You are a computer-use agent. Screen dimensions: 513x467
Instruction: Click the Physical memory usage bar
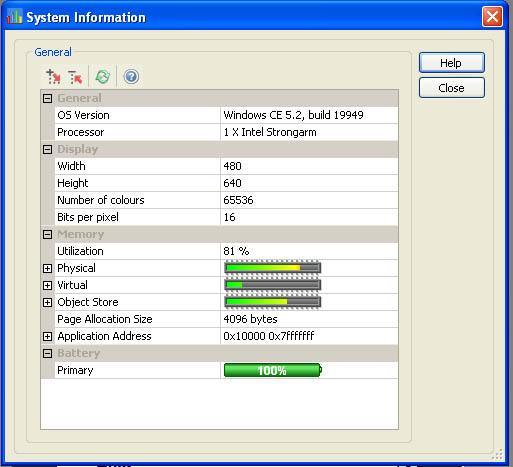click(x=273, y=268)
